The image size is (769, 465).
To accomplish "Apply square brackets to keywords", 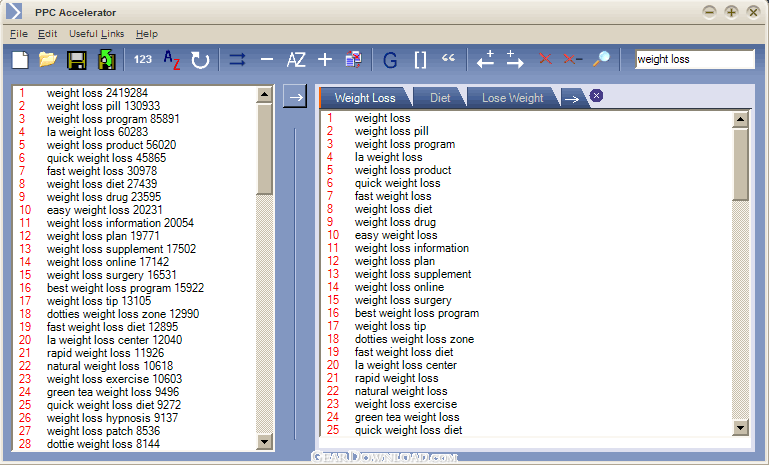I will point(419,60).
